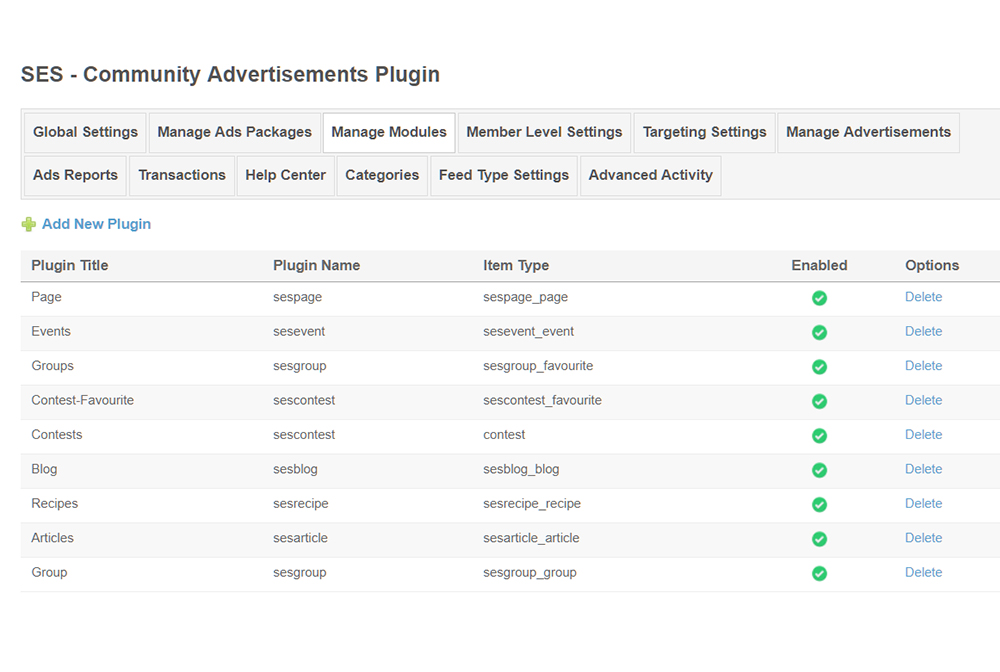Viewport: 1000px width, 672px height.
Task: Click the Articles enabled checkmark icon
Action: [819, 539]
